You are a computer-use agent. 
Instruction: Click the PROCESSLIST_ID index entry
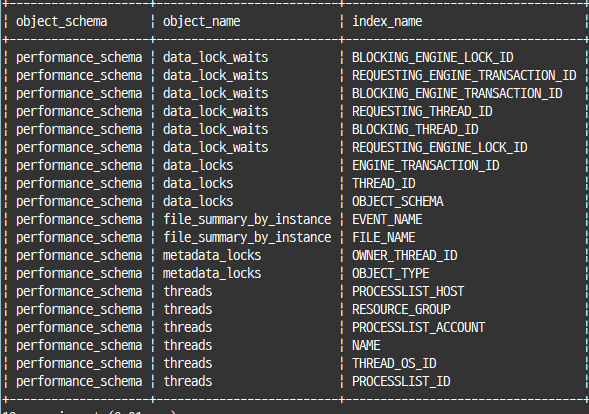coord(401,382)
